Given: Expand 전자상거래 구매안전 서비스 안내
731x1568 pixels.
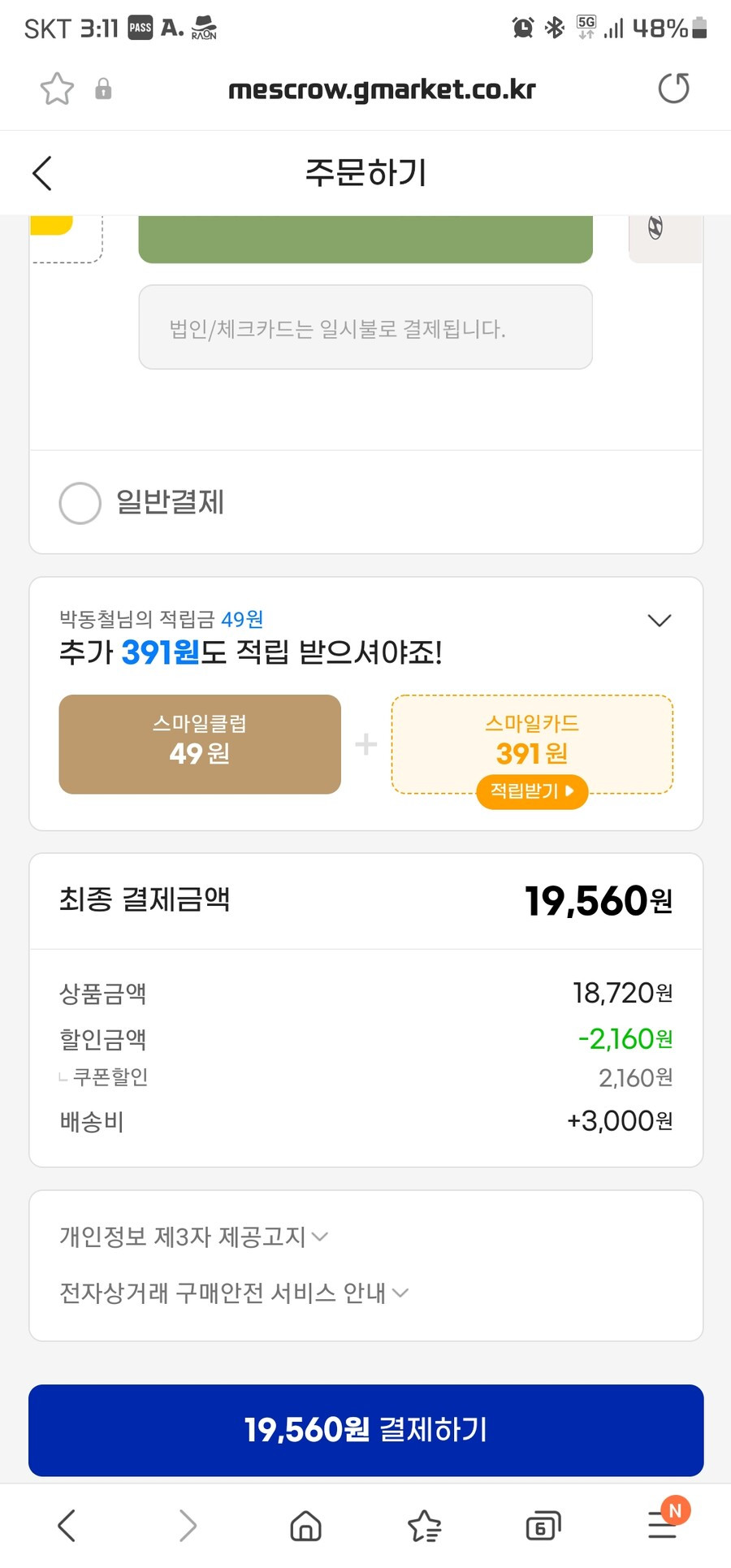Looking at the screenshot, I should pyautogui.click(x=234, y=1292).
